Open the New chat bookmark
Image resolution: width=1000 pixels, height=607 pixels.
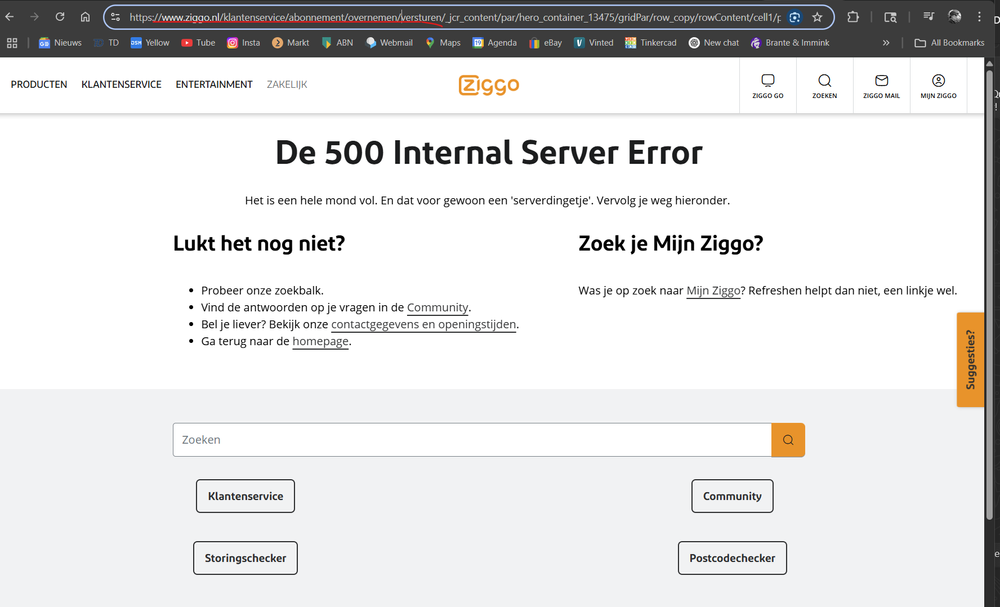[x=714, y=43]
